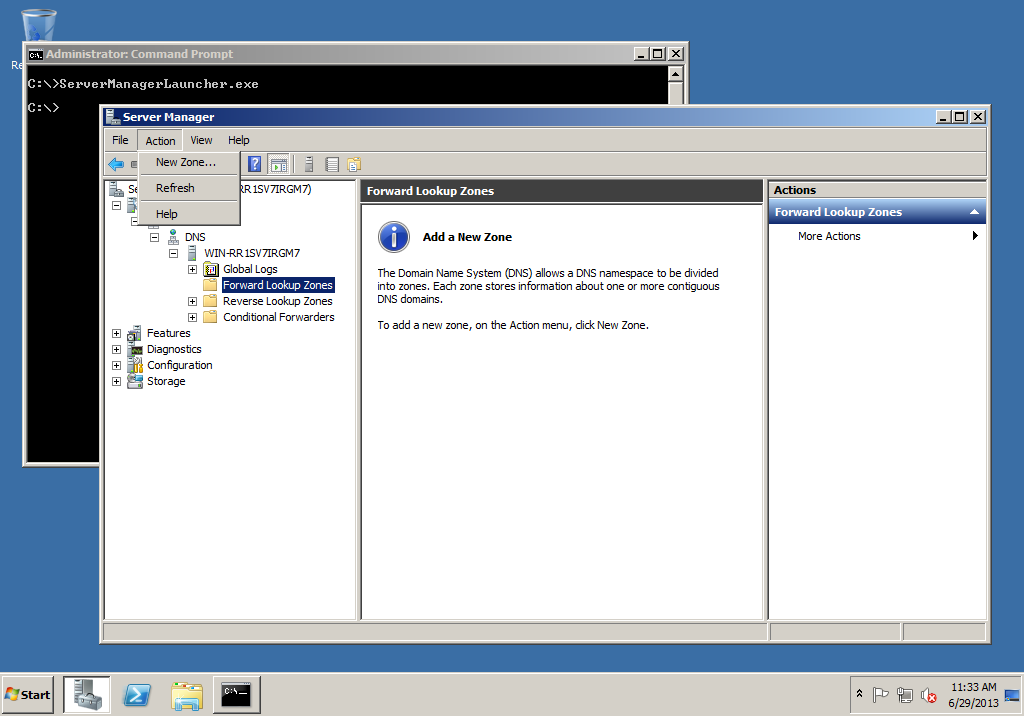Viewport: 1024px width, 716px height.
Task: Expand the Conditional Forwarders node
Action: click(x=192, y=317)
